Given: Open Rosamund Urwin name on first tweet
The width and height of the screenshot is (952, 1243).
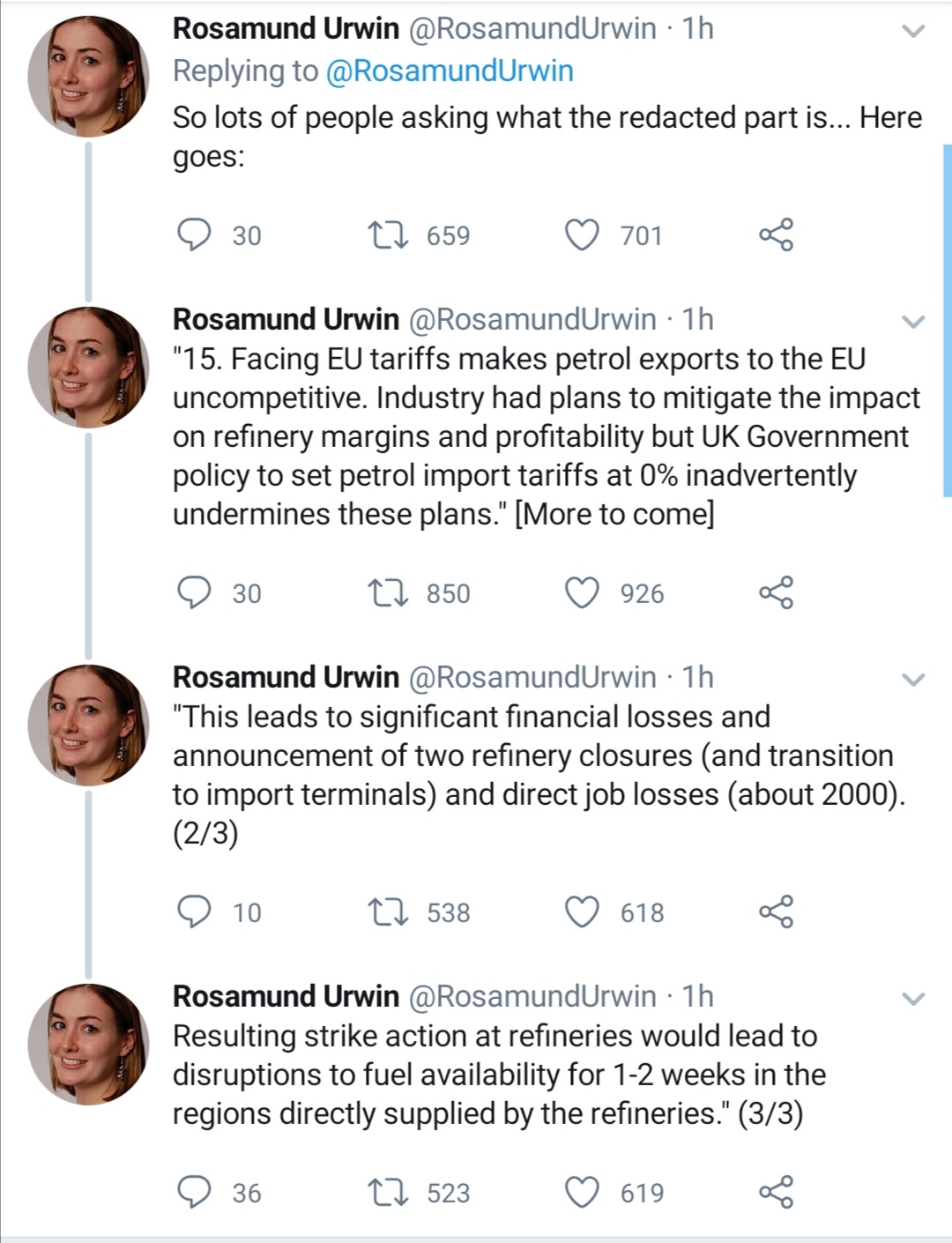Looking at the screenshot, I should click(286, 28).
